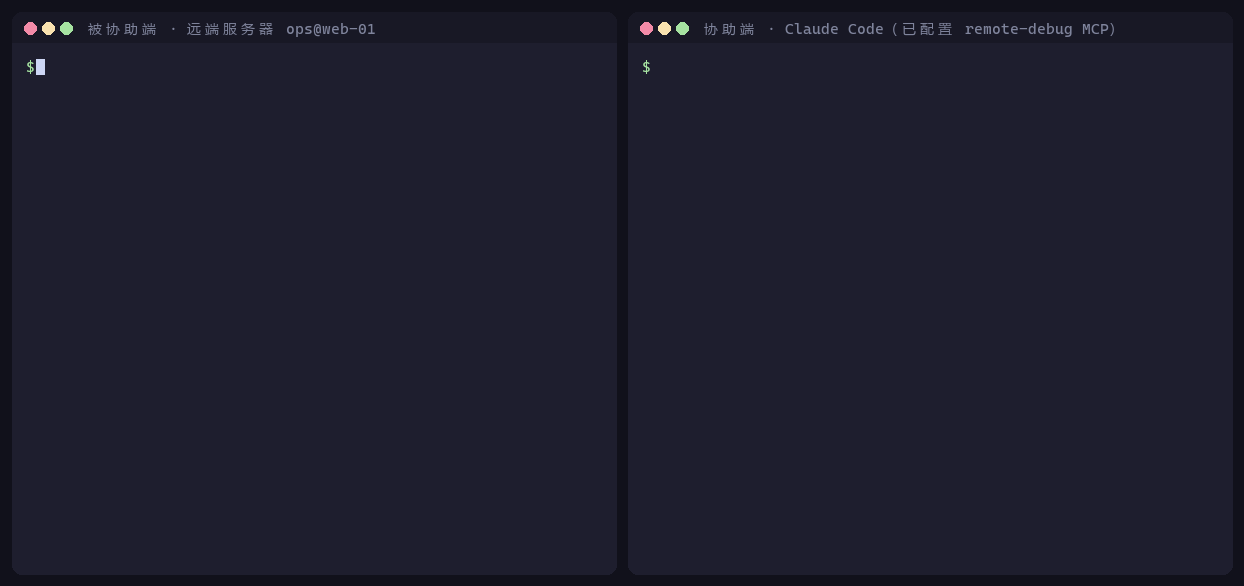Image resolution: width=1244 pixels, height=586 pixels.
Task: Minimize the Claude Code terminal with yellow button
Action: (x=665, y=29)
